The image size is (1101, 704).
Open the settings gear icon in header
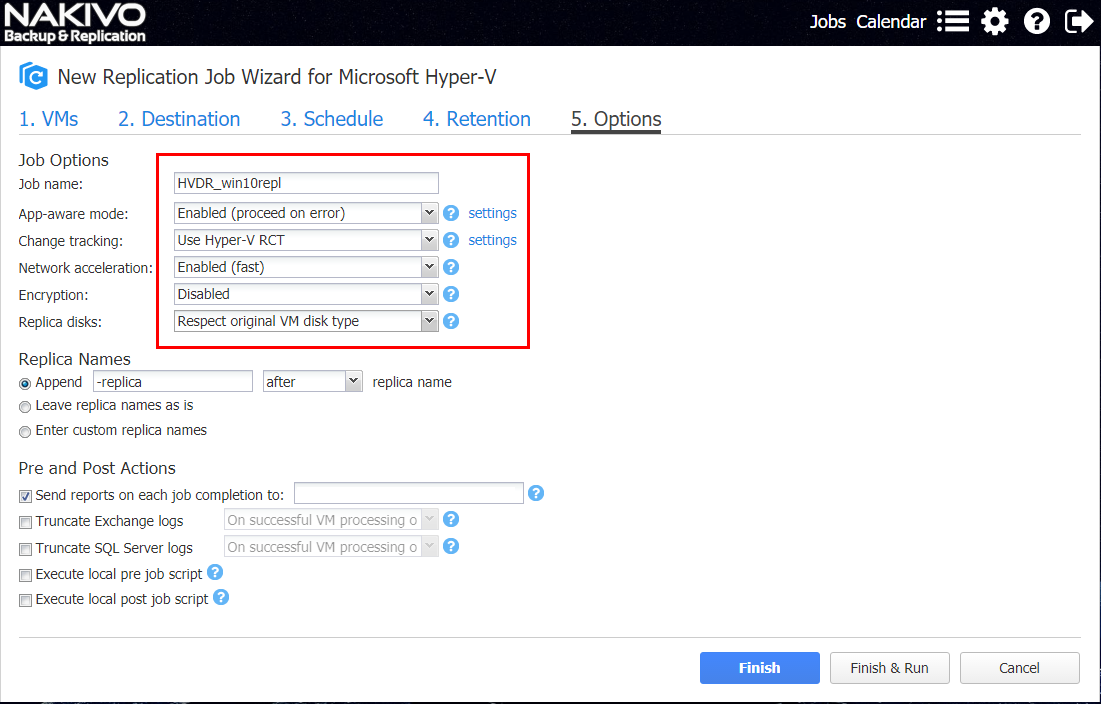994,21
